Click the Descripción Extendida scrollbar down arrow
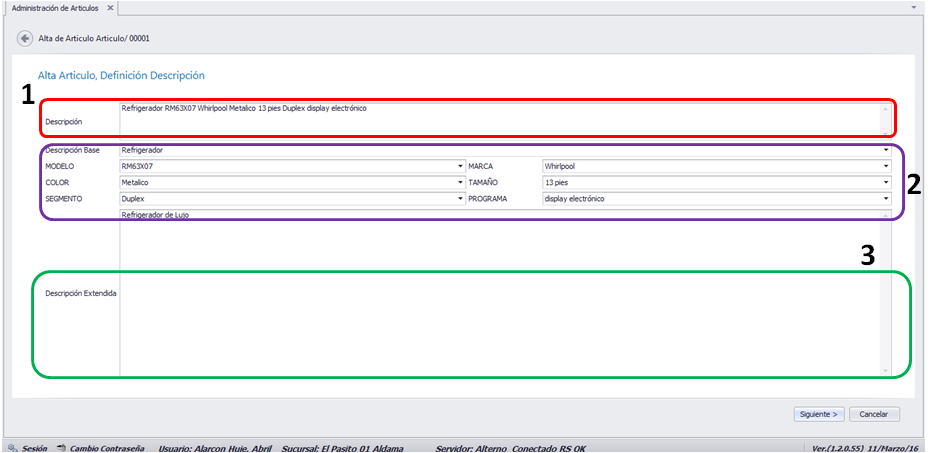Screen dimensions: 942x453 click(x=886, y=371)
